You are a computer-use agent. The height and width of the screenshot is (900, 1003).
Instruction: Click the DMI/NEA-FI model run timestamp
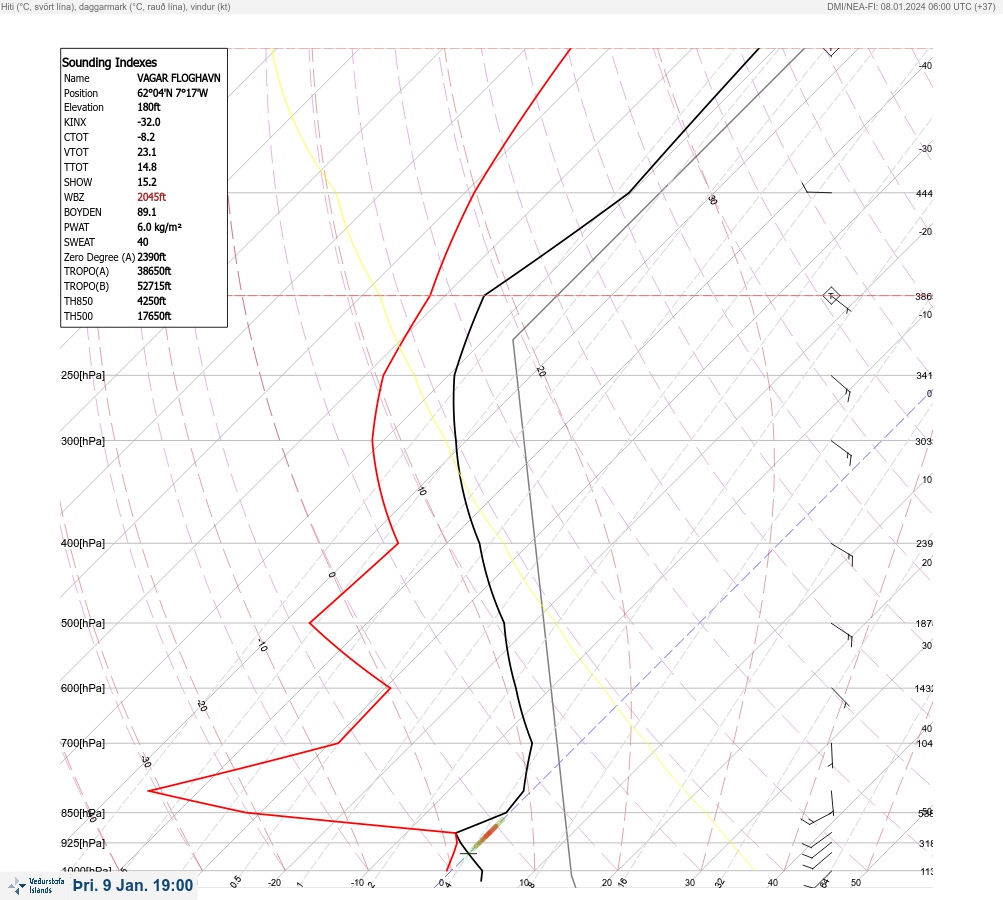click(911, 7)
